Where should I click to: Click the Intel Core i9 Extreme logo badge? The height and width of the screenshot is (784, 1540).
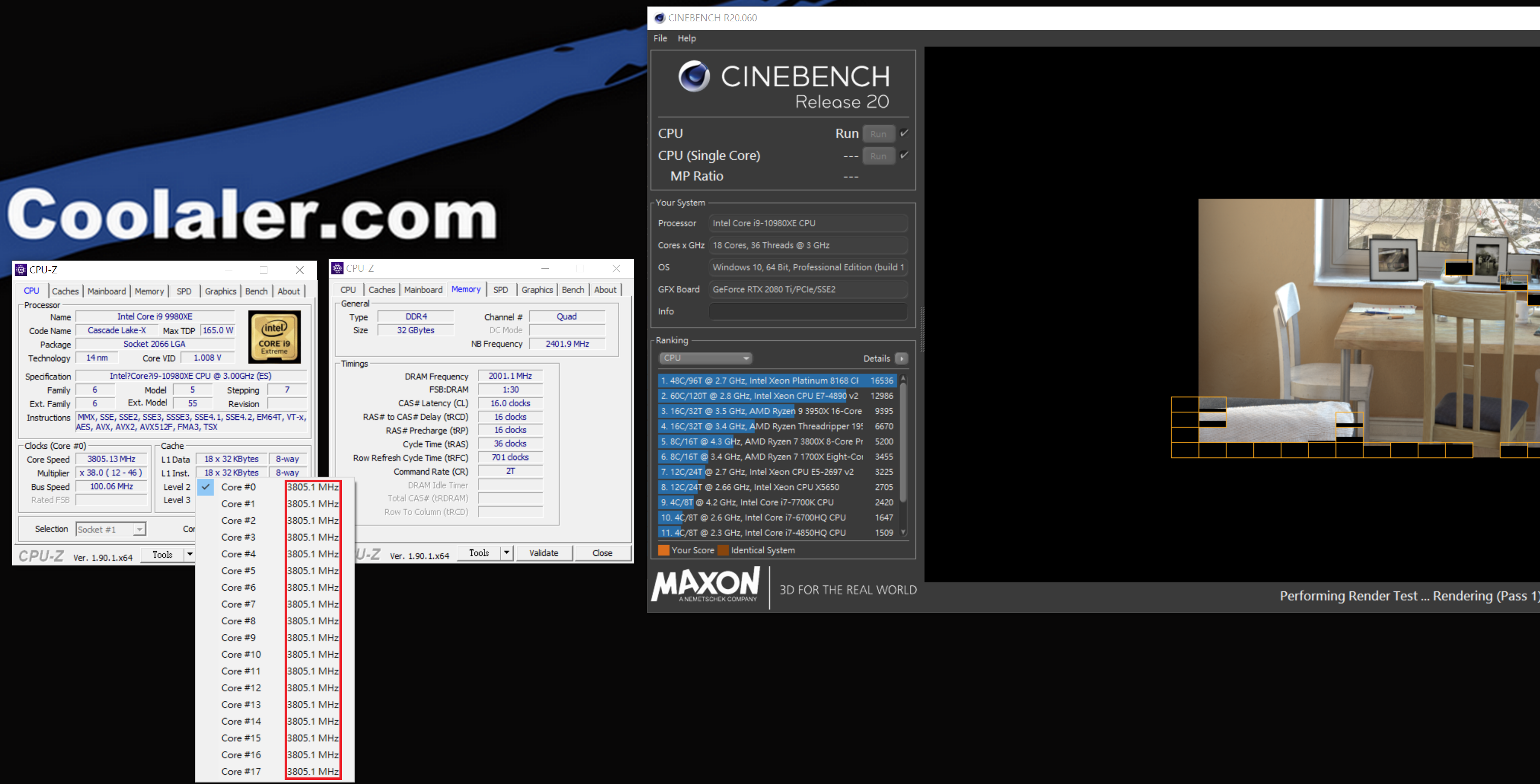[275, 337]
